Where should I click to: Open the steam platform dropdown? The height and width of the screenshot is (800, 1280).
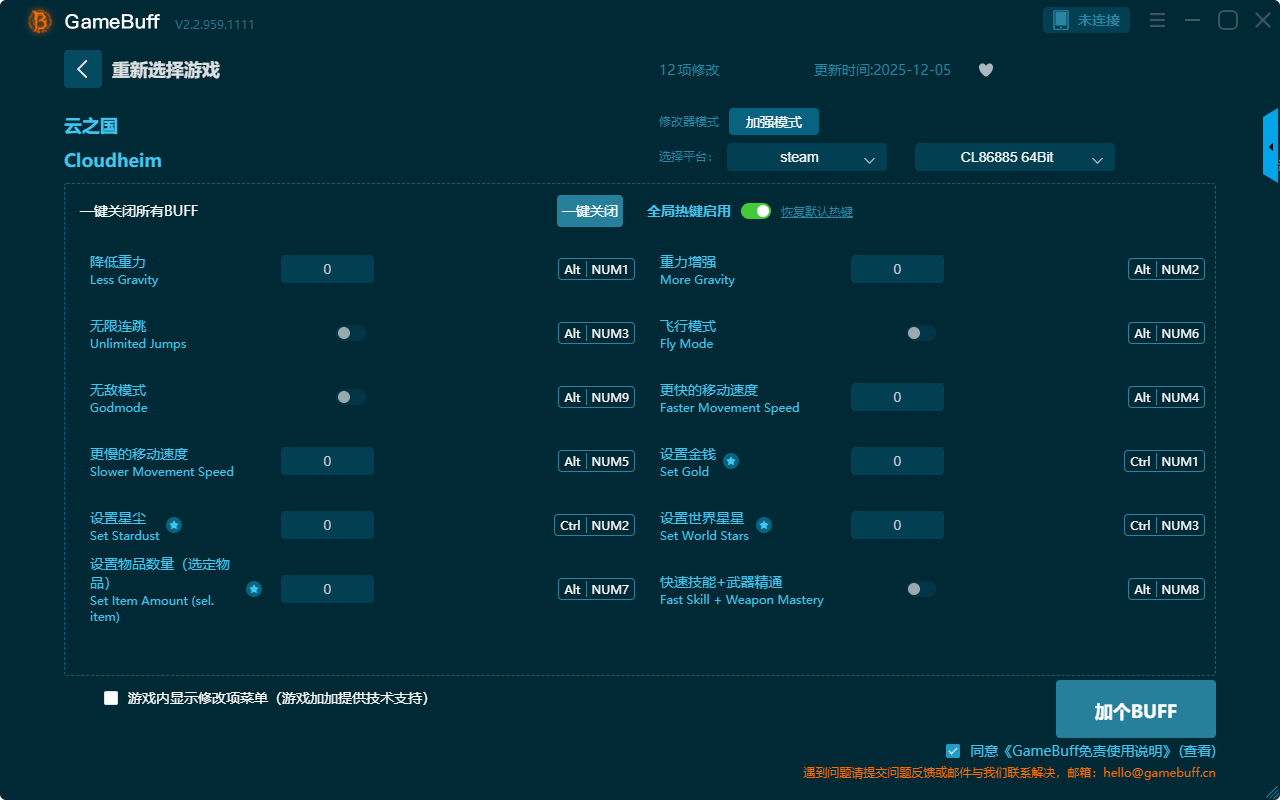pos(806,157)
